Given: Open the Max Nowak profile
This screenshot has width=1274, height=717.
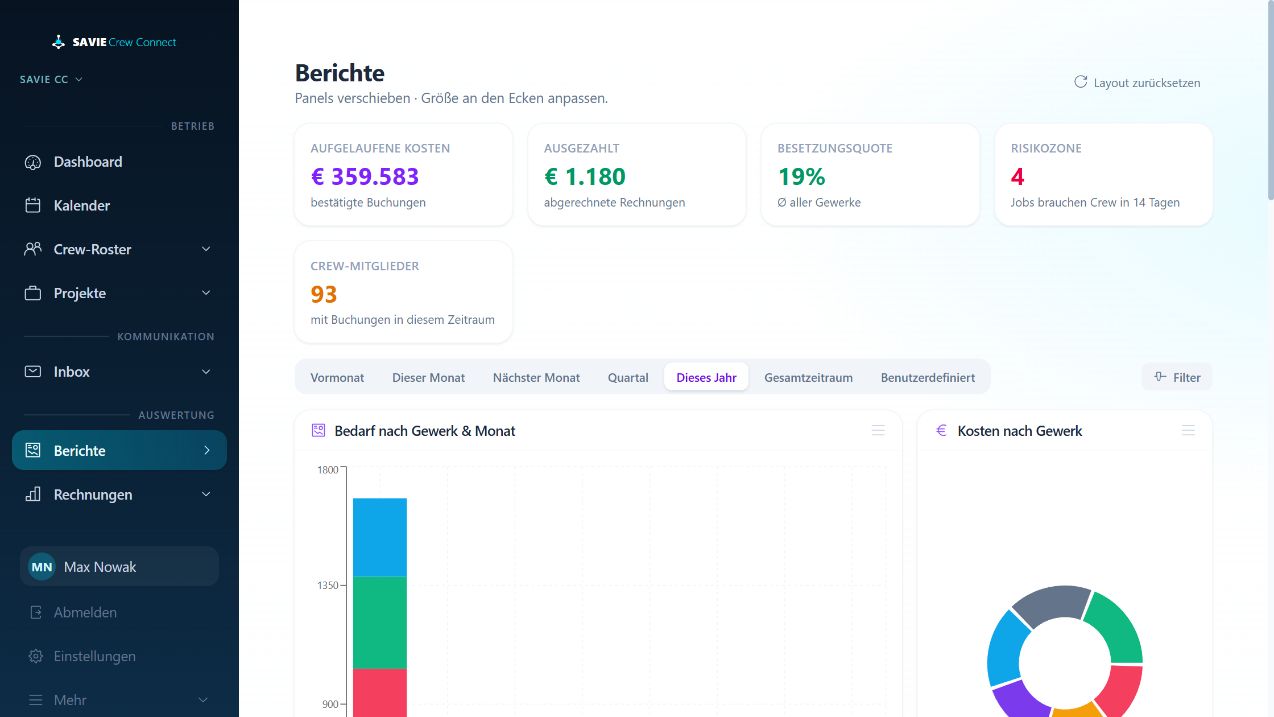Looking at the screenshot, I should 119,566.
